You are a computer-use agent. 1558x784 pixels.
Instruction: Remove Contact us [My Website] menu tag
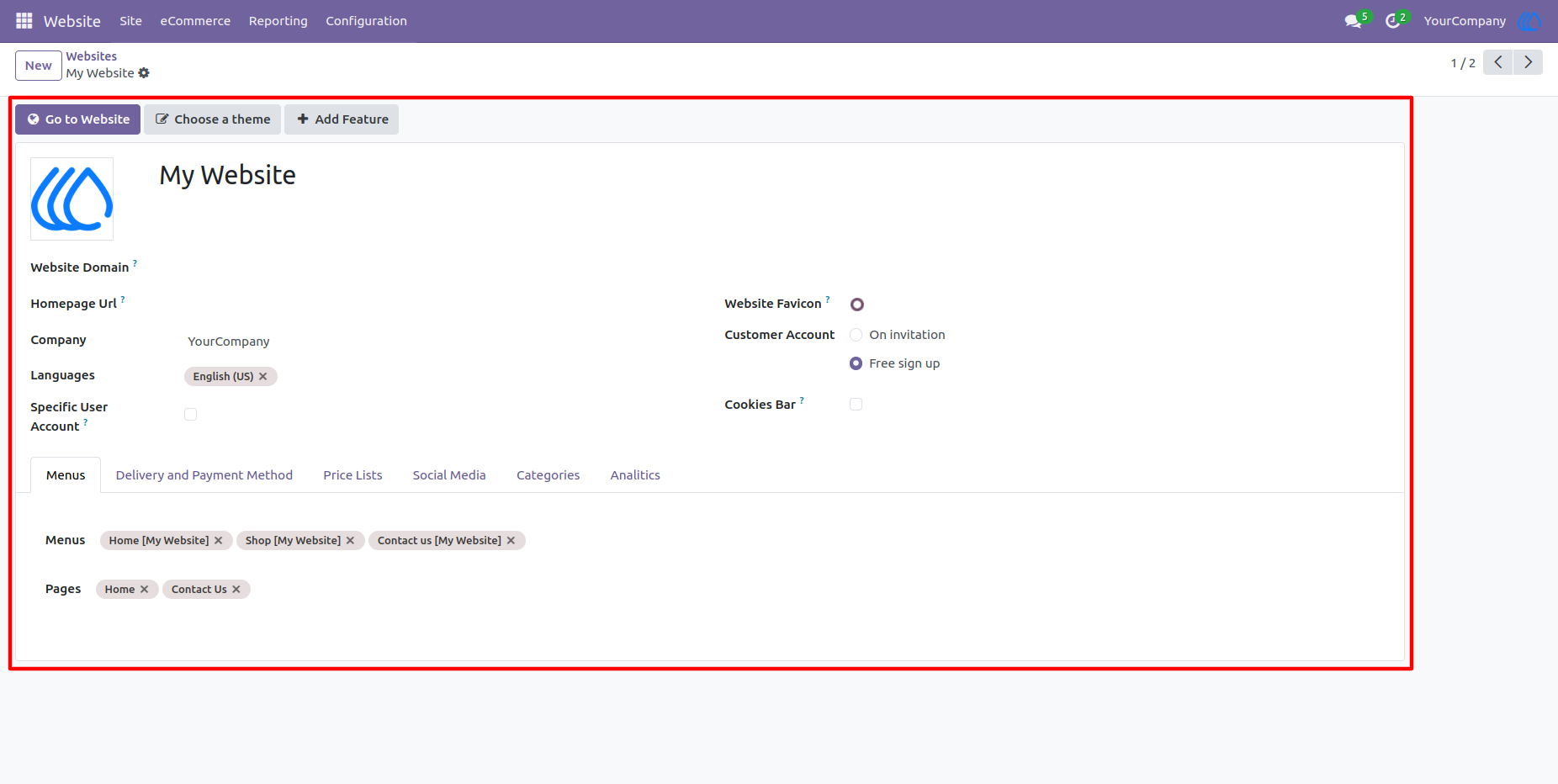511,540
